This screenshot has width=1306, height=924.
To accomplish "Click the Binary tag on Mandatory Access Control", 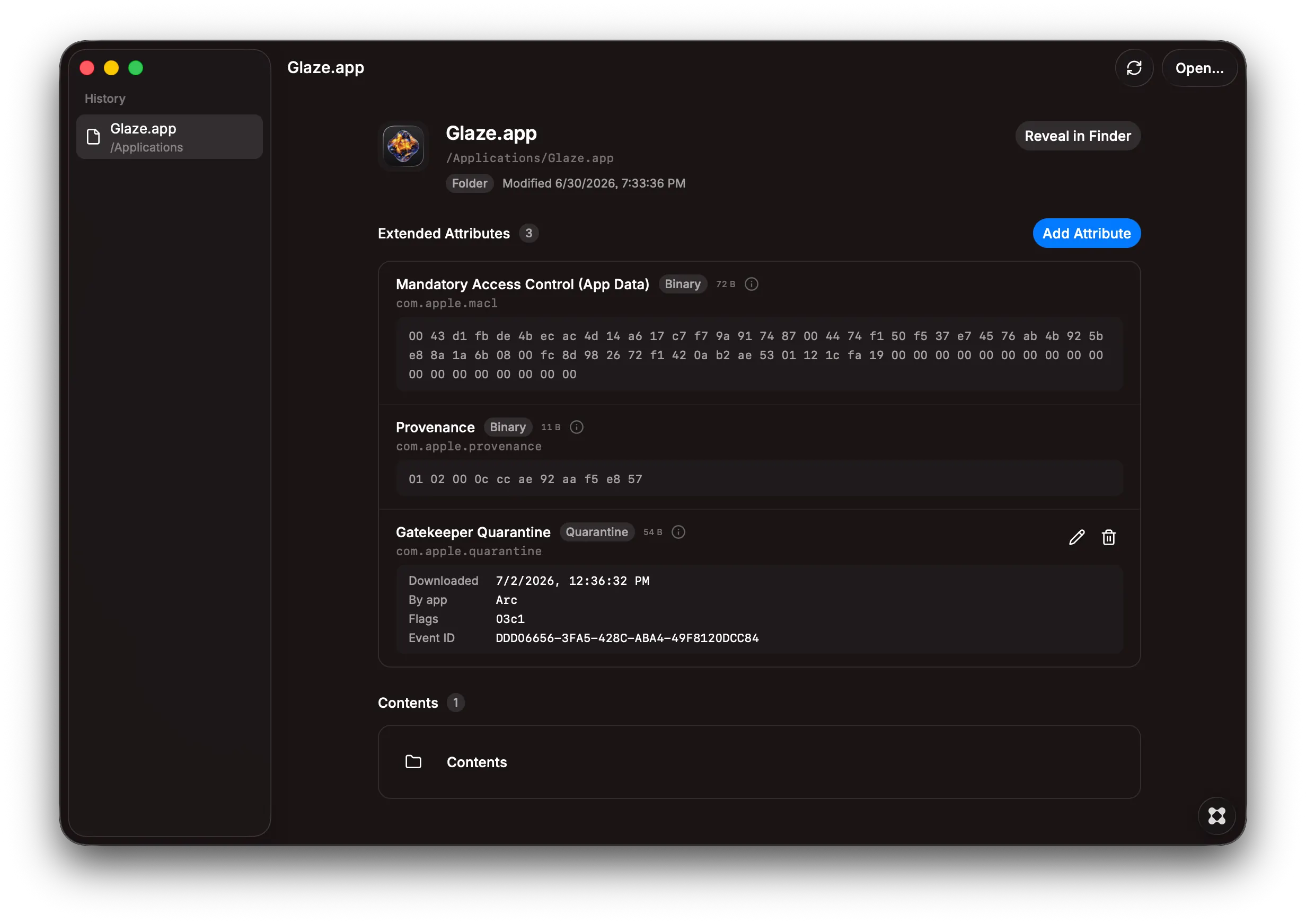I will 682,284.
